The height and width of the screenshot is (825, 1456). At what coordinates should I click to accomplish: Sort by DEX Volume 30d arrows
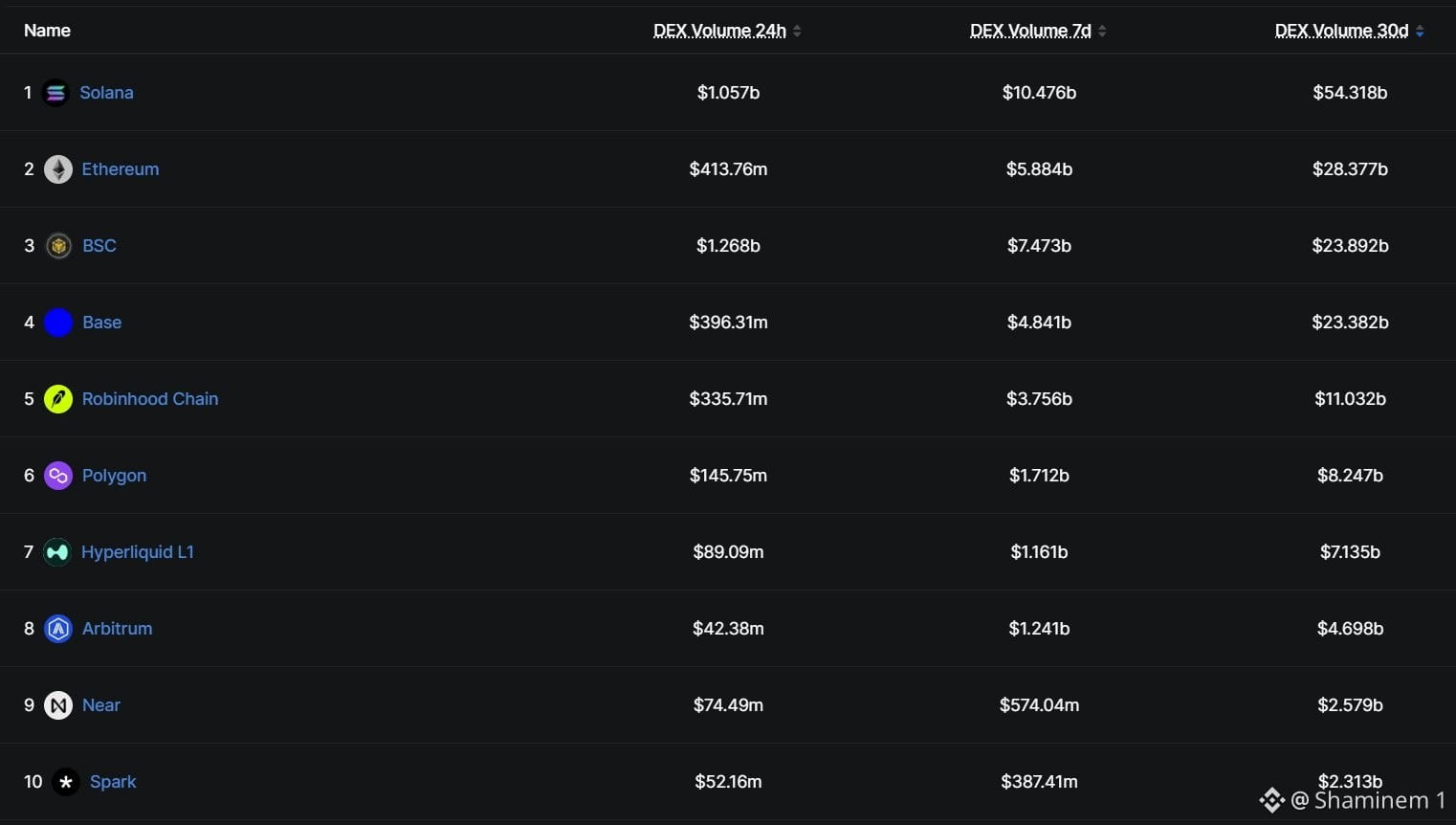pos(1420,31)
